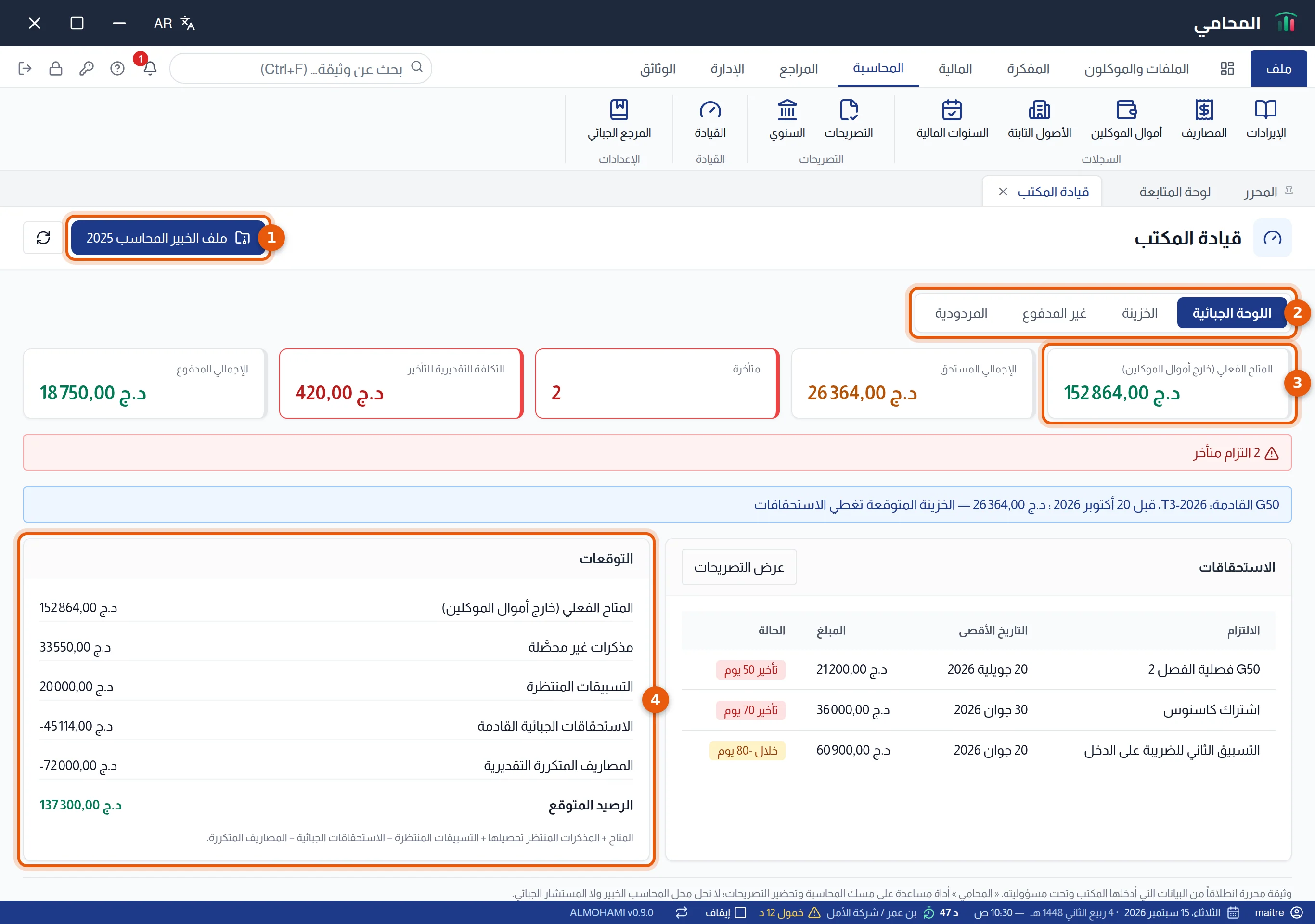
Task: Open the المصاريف expenses register
Action: pos(1204,118)
